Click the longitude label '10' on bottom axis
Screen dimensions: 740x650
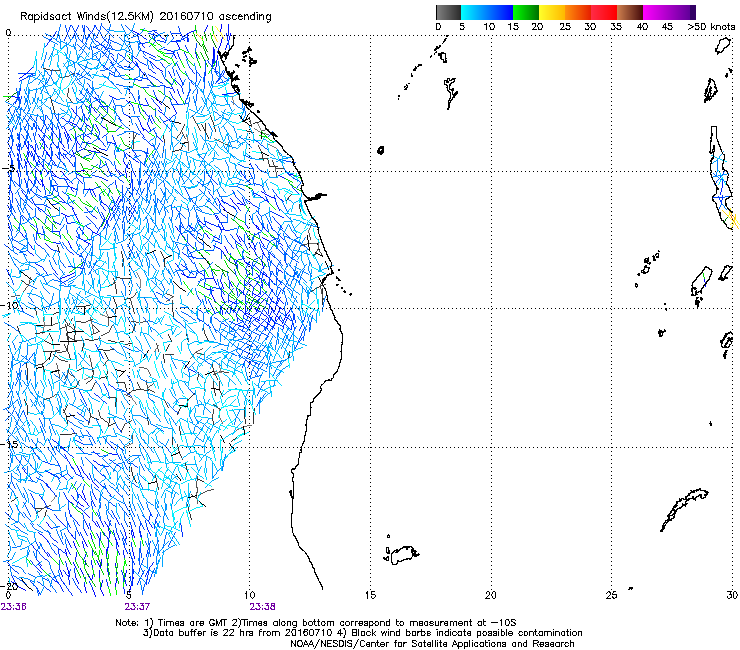tap(250, 595)
